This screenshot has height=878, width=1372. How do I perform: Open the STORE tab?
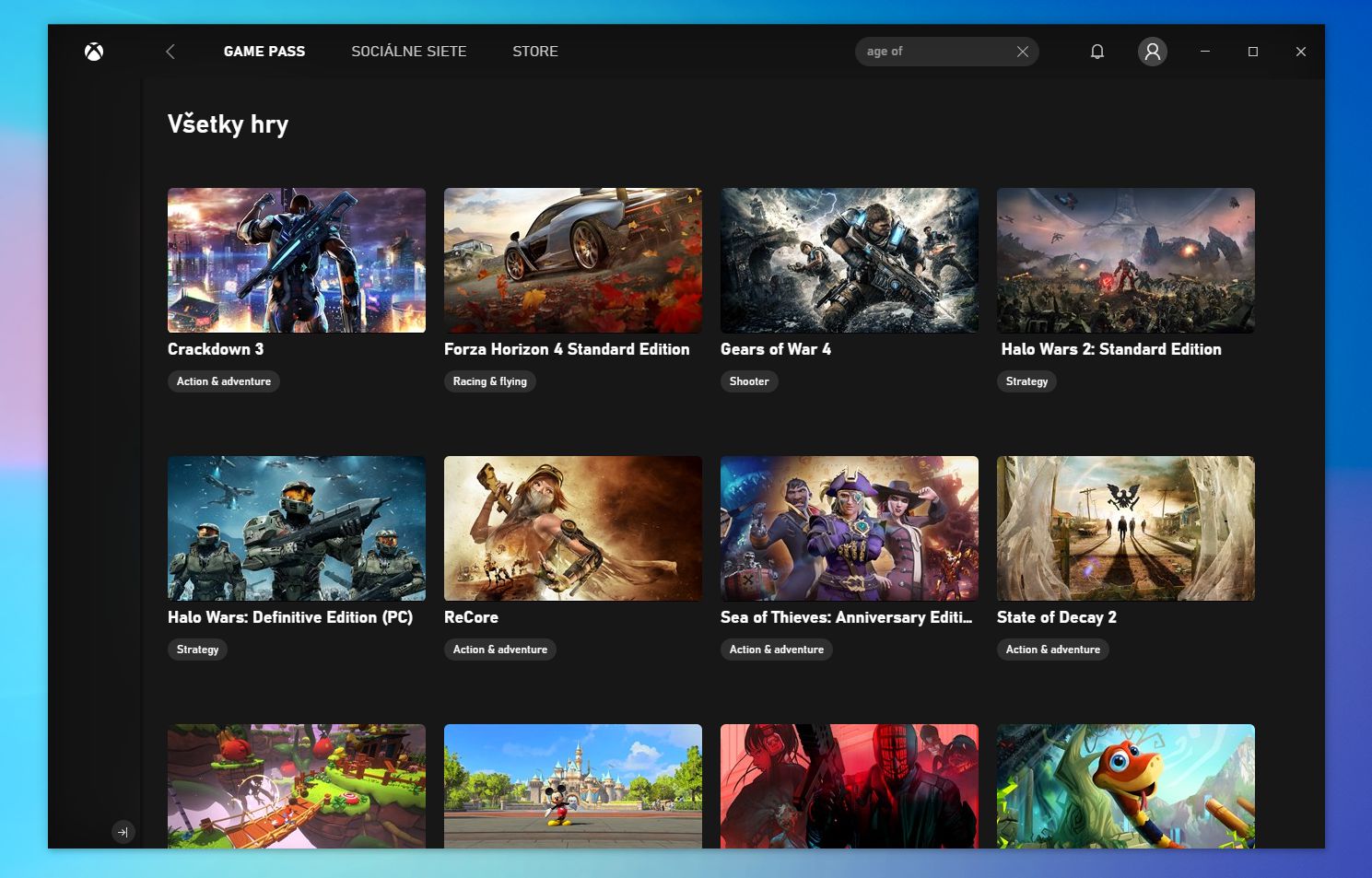click(535, 52)
